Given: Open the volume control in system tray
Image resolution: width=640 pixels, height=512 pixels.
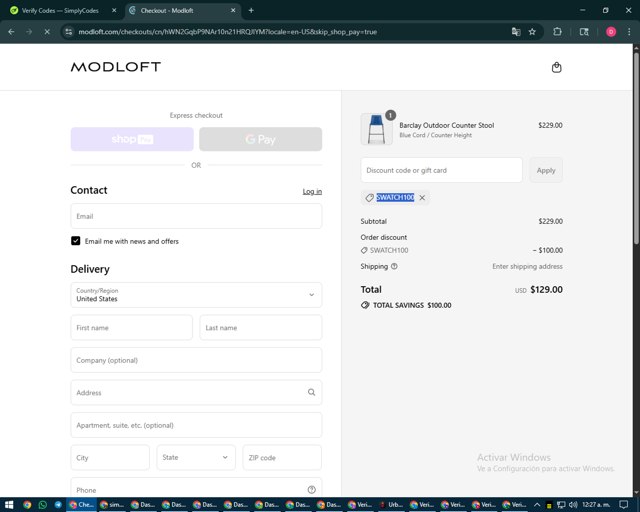Looking at the screenshot, I should (573, 505).
